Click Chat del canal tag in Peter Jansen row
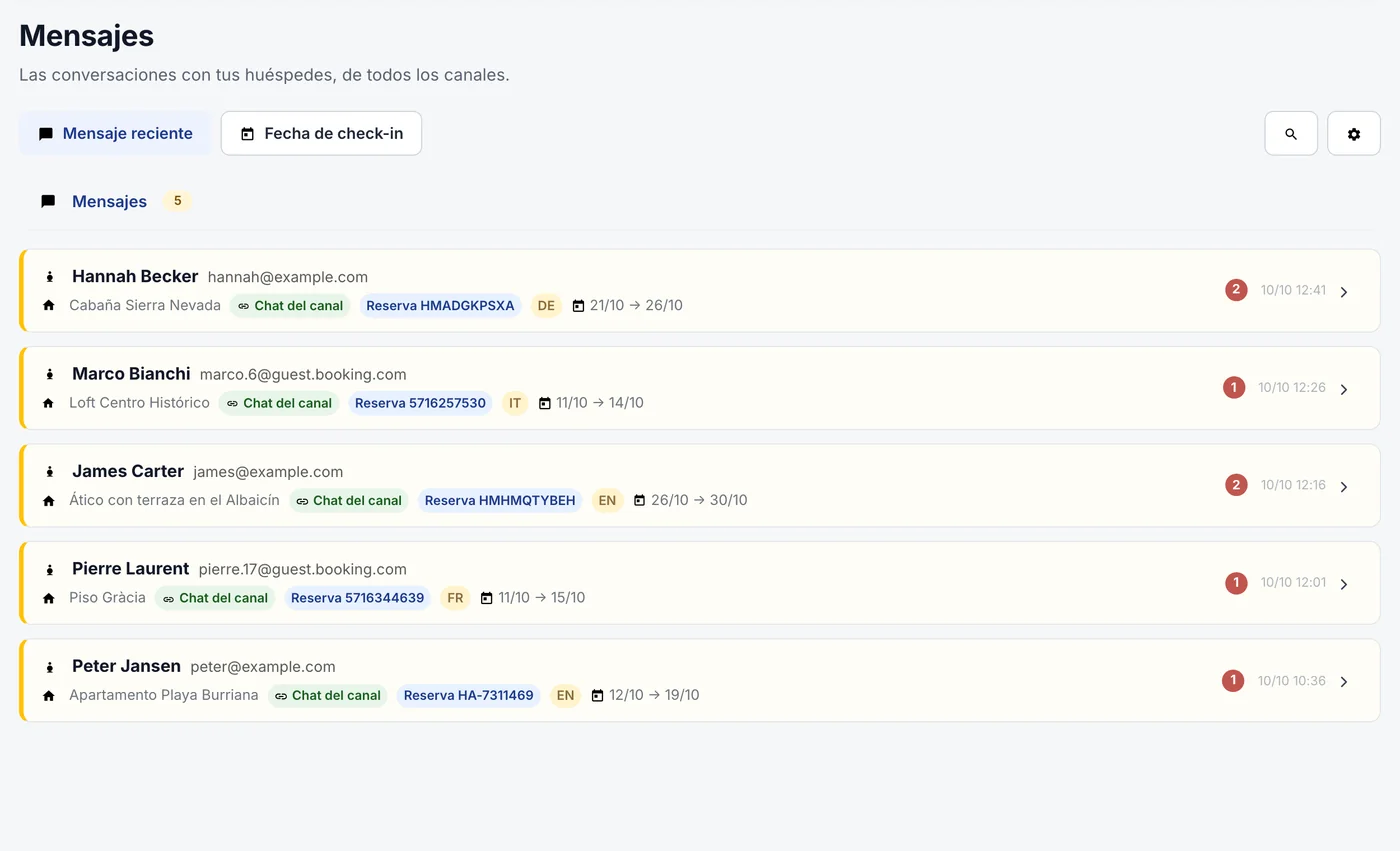 pyautogui.click(x=328, y=696)
